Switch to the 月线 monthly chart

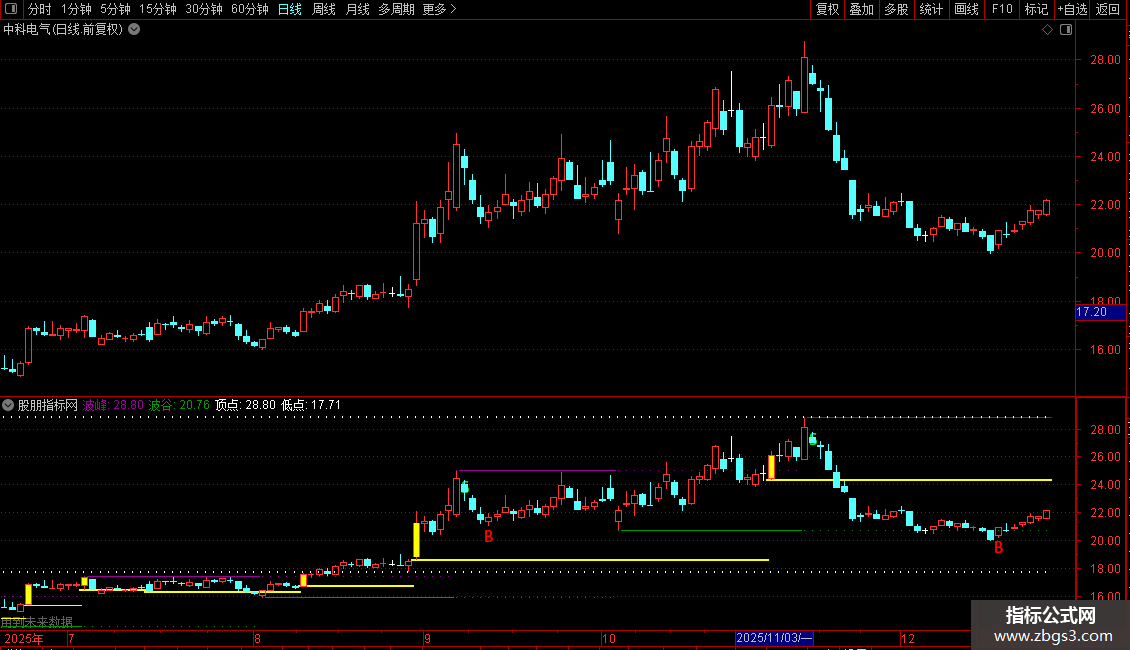coord(357,9)
